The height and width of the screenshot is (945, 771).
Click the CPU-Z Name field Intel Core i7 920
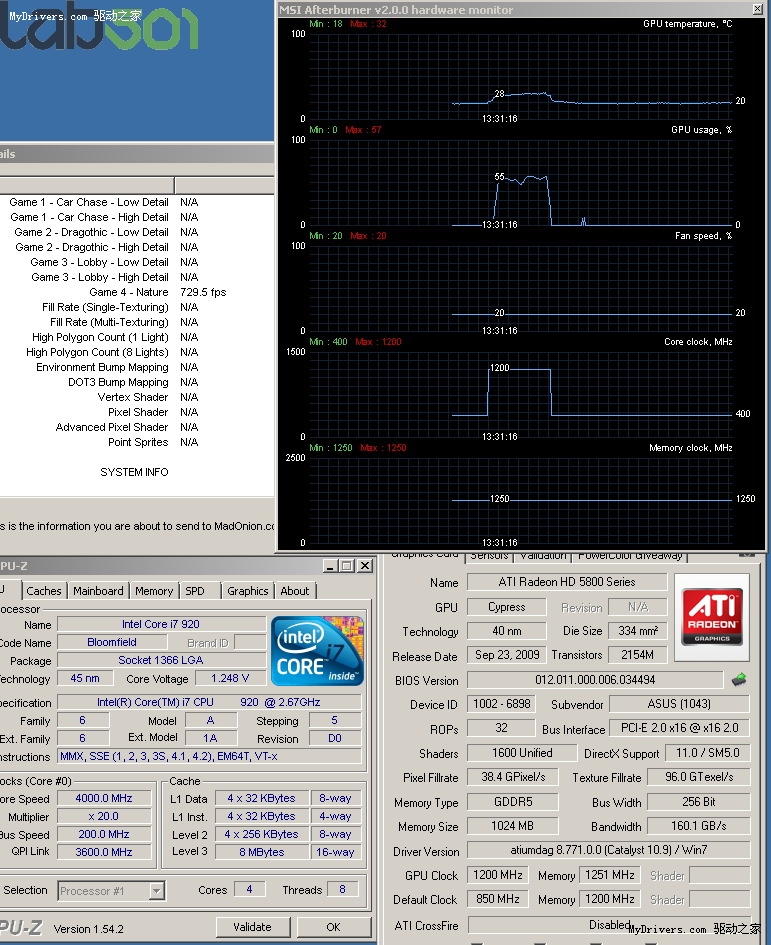tap(161, 624)
